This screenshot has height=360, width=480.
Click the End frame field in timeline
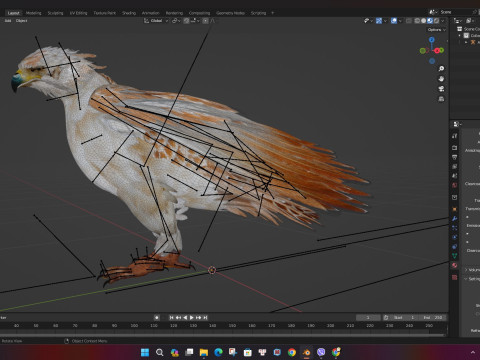433,318
